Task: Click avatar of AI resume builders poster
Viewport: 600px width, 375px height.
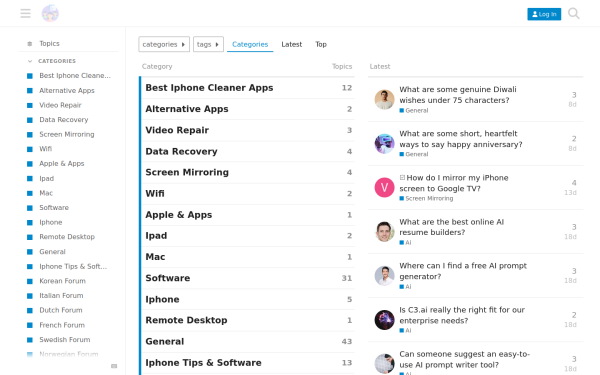Action: [384, 232]
